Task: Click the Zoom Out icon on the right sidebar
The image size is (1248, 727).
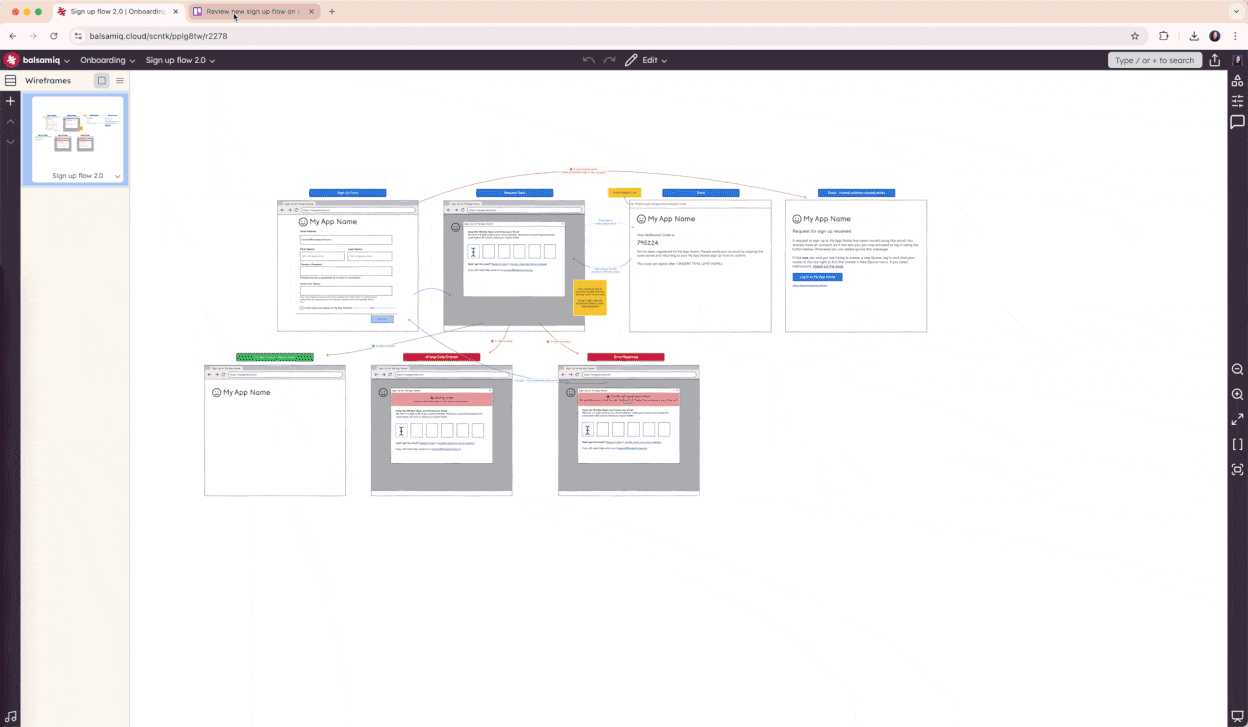Action: [1237, 369]
